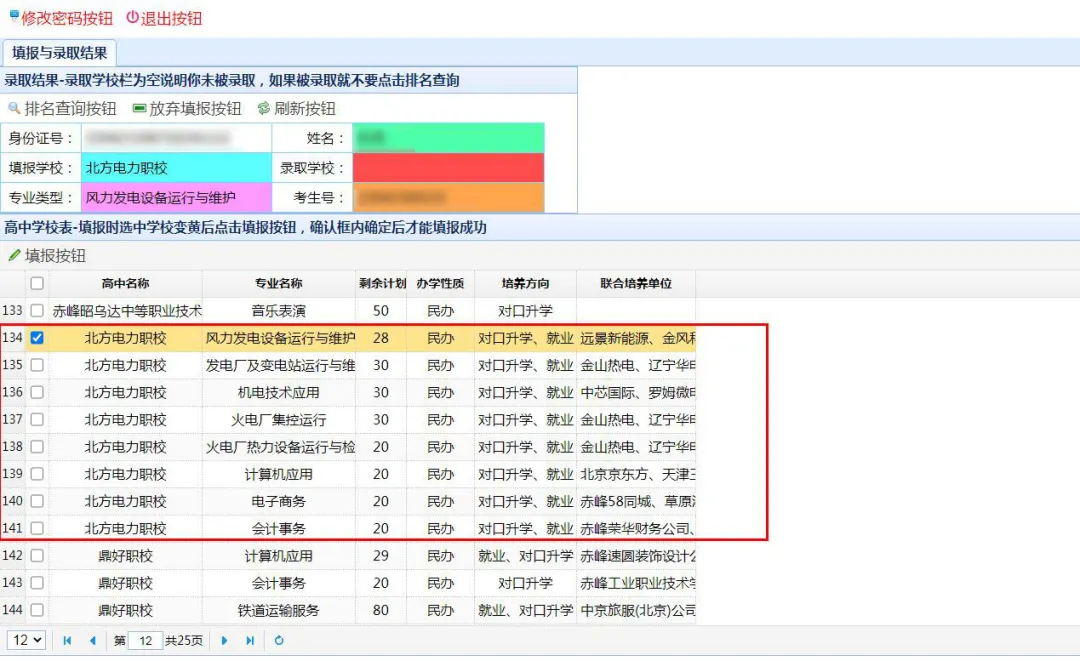The image size is (1080, 661).
Task: Open the 修改密码按钮 link
Action: pos(67,19)
